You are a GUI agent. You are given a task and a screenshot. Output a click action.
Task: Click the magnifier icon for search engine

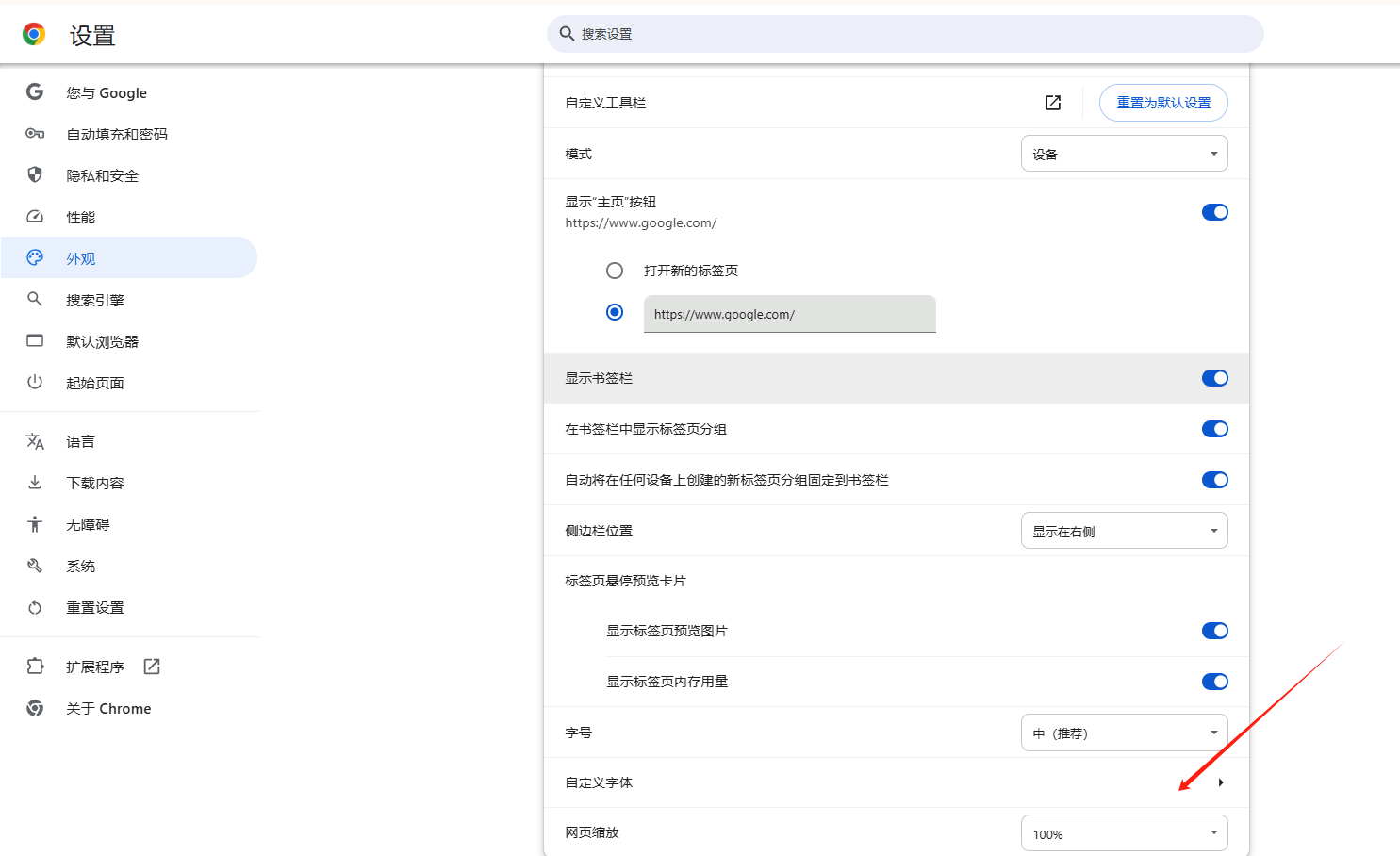35,299
